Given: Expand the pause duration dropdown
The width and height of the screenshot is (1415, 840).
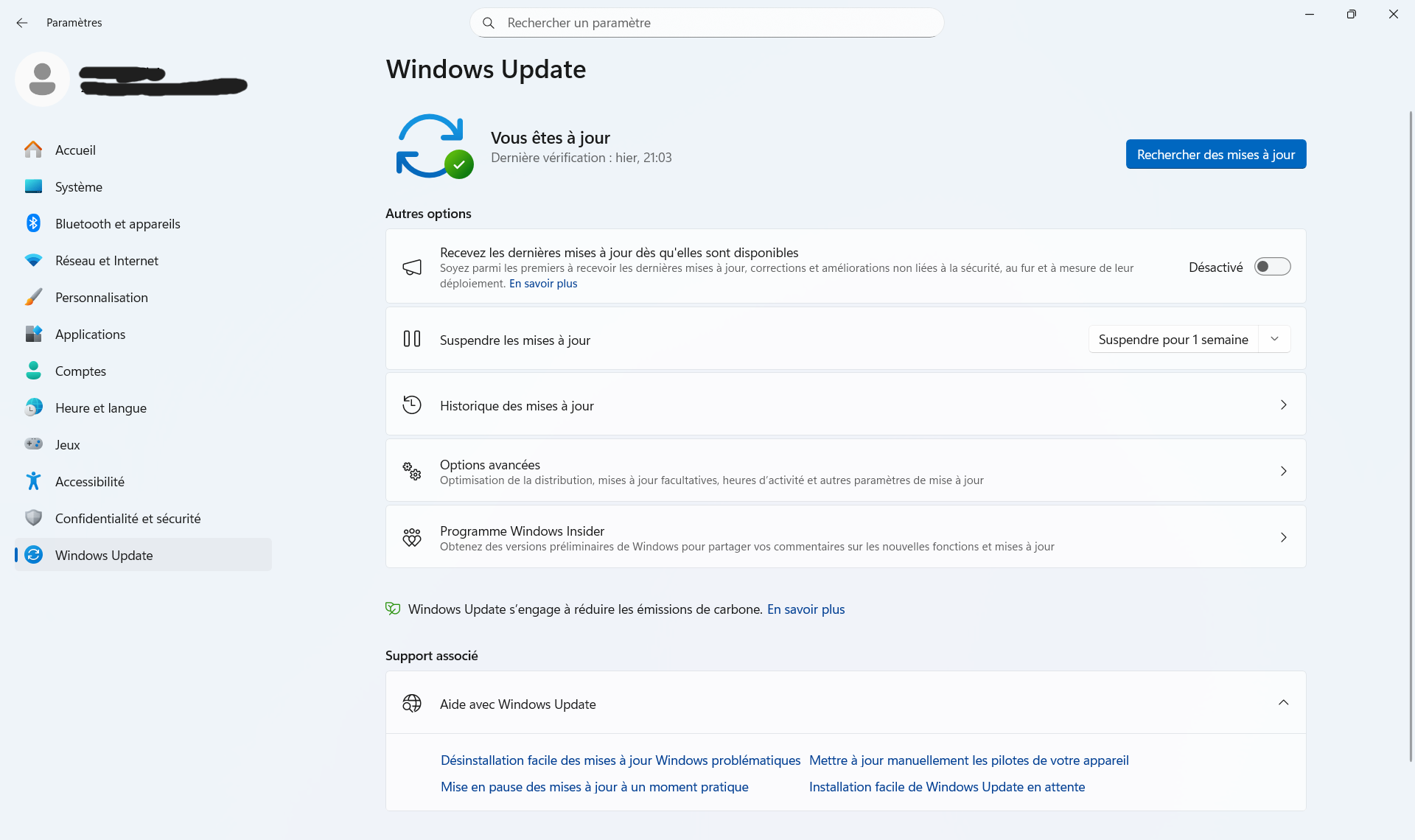Looking at the screenshot, I should coord(1275,339).
